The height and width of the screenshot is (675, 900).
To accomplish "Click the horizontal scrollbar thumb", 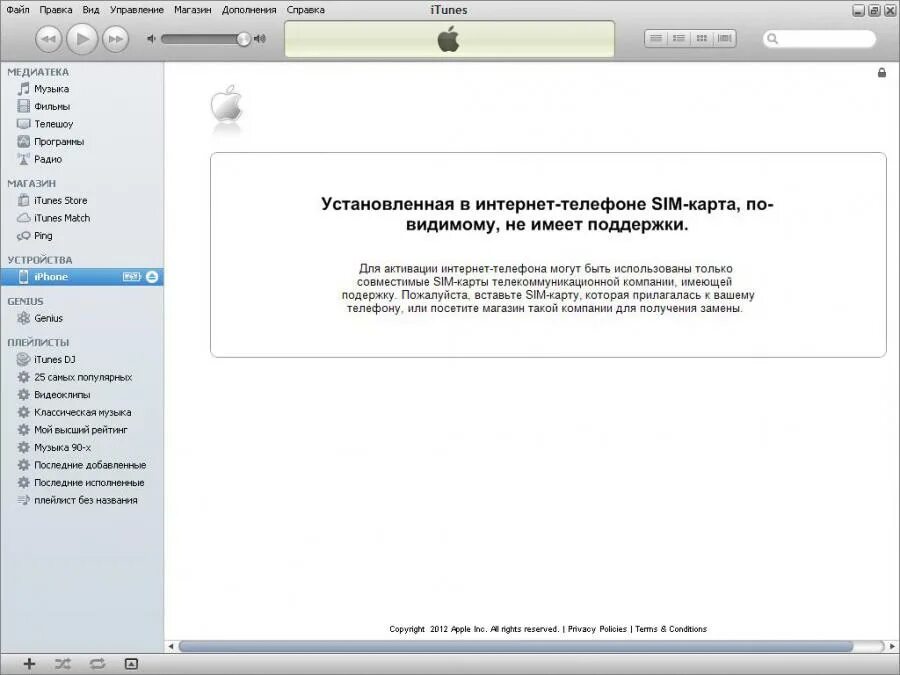I will click(515, 646).
